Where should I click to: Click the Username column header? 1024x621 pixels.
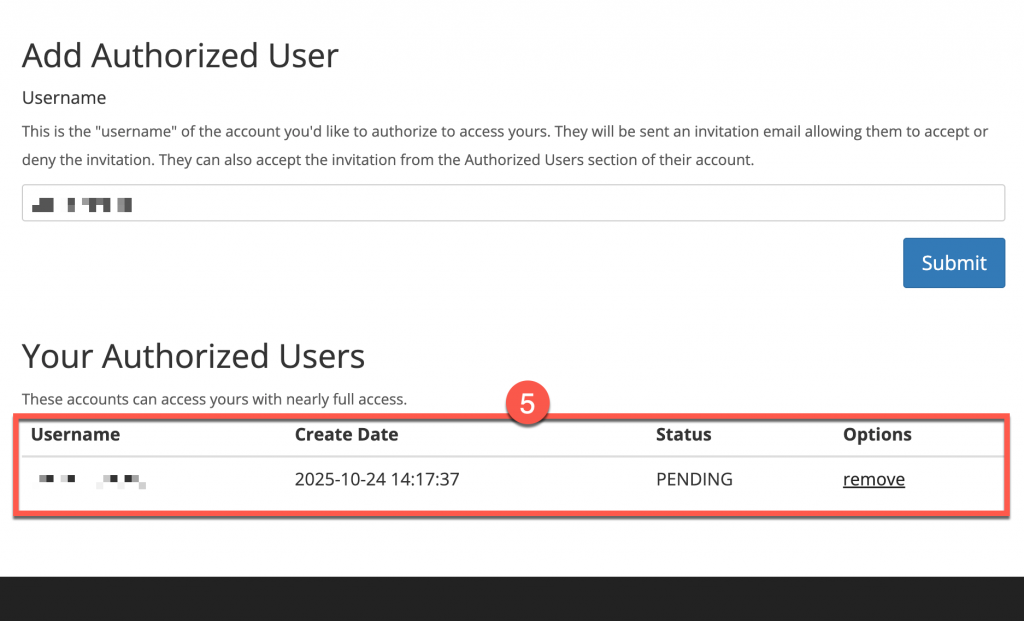click(76, 434)
